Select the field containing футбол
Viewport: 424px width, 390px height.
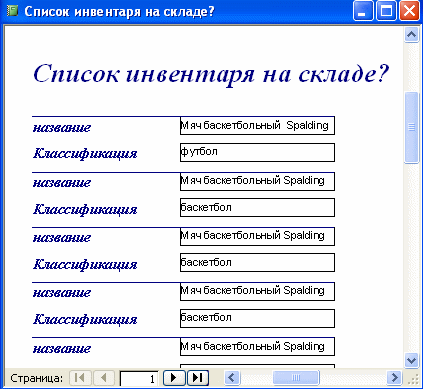[x=257, y=152]
